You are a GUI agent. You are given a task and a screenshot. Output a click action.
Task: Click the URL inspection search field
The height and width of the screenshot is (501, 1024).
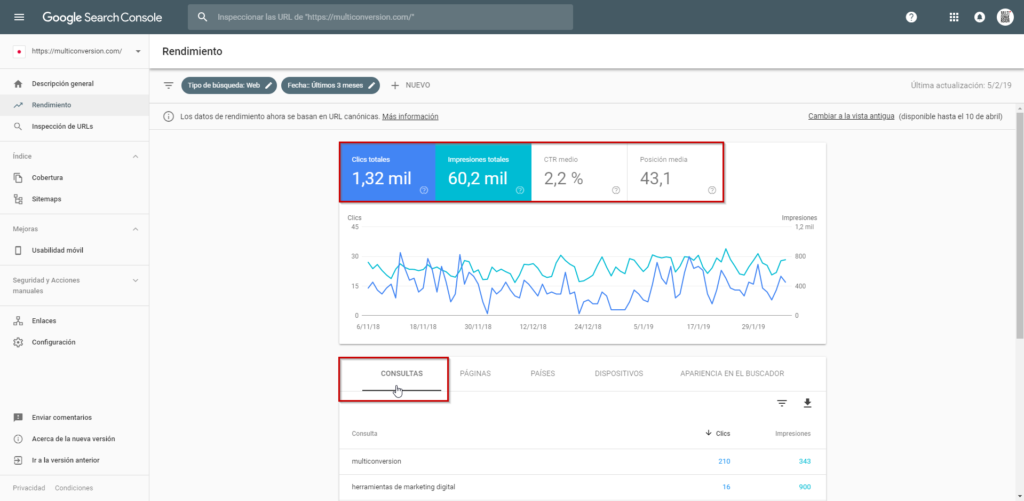tap(380, 17)
